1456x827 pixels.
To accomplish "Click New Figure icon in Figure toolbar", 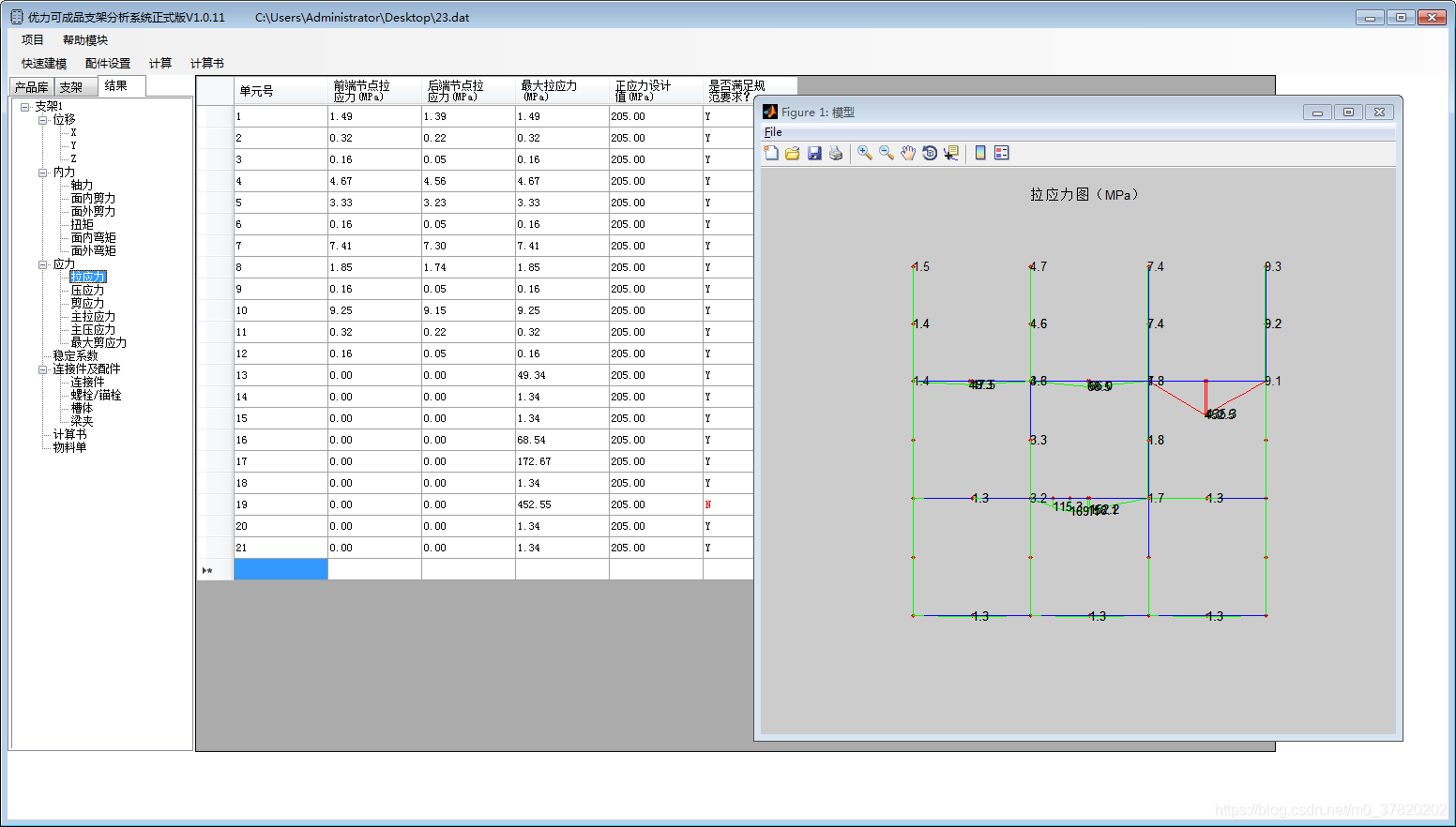I will tap(771, 153).
